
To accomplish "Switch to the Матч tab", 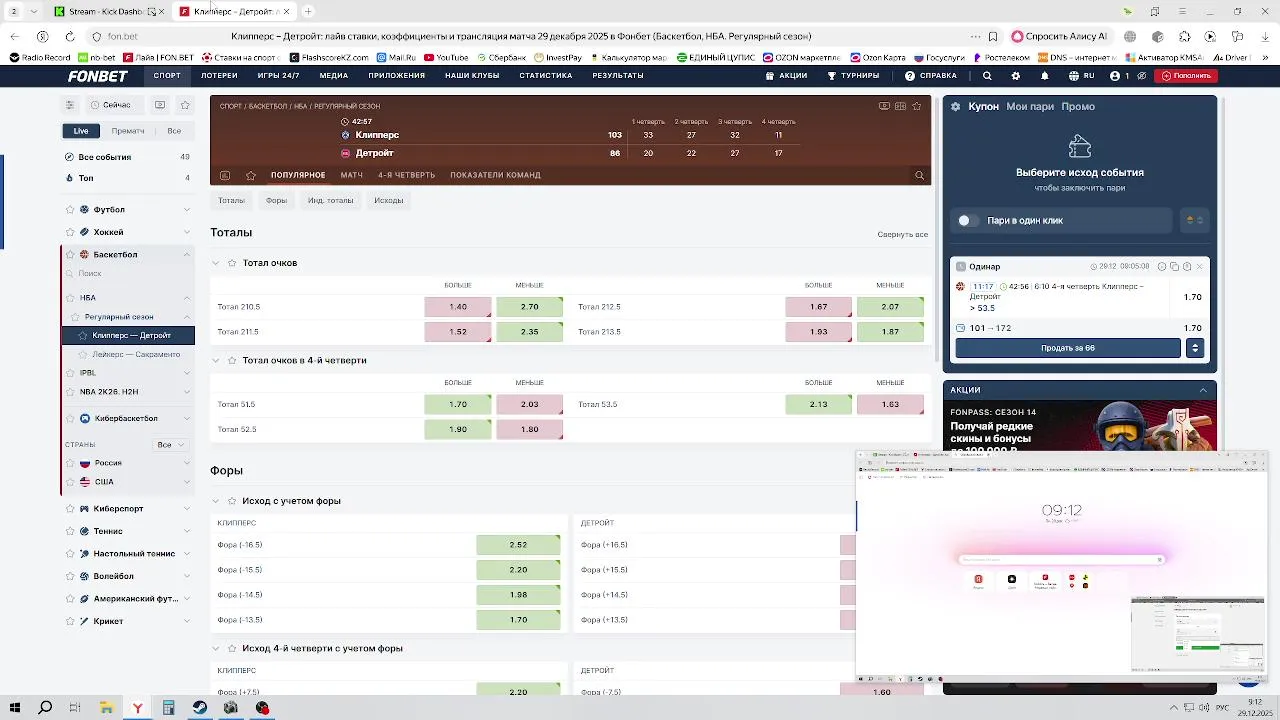I will tap(351, 175).
